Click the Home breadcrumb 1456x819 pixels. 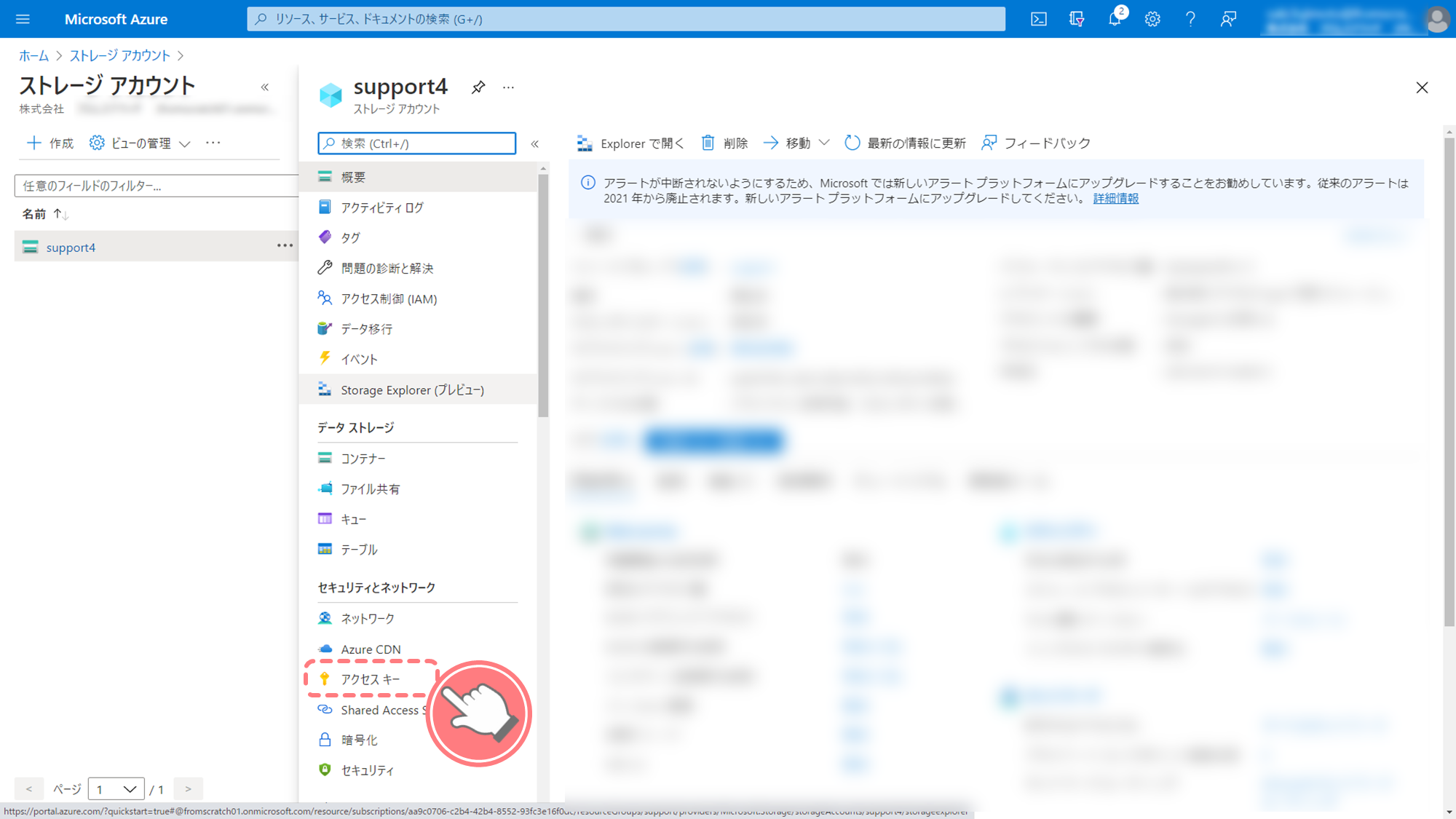point(33,55)
